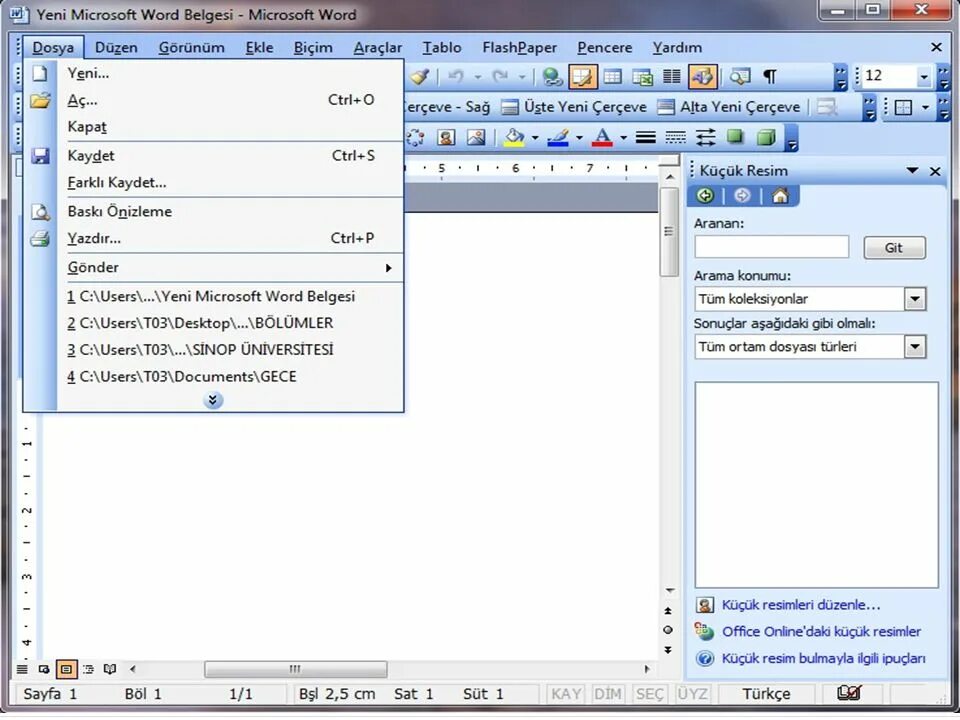The width and height of the screenshot is (960, 720).
Task: Click Alta Yeni Çerçeve button
Action: click(728, 107)
